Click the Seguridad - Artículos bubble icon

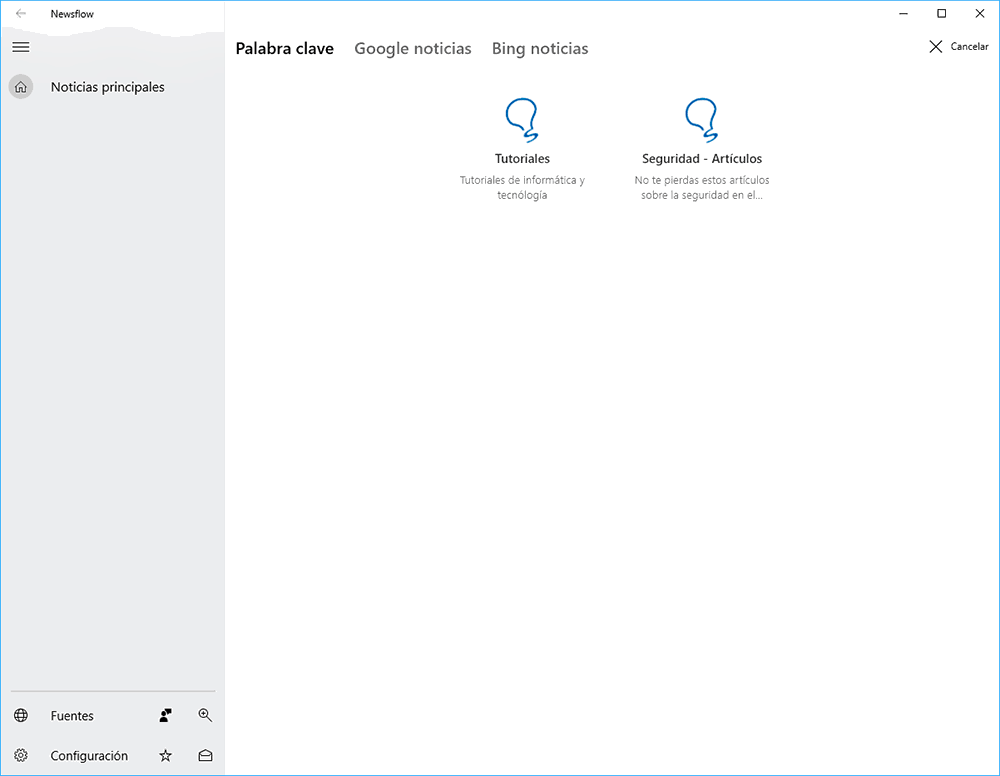click(701, 120)
